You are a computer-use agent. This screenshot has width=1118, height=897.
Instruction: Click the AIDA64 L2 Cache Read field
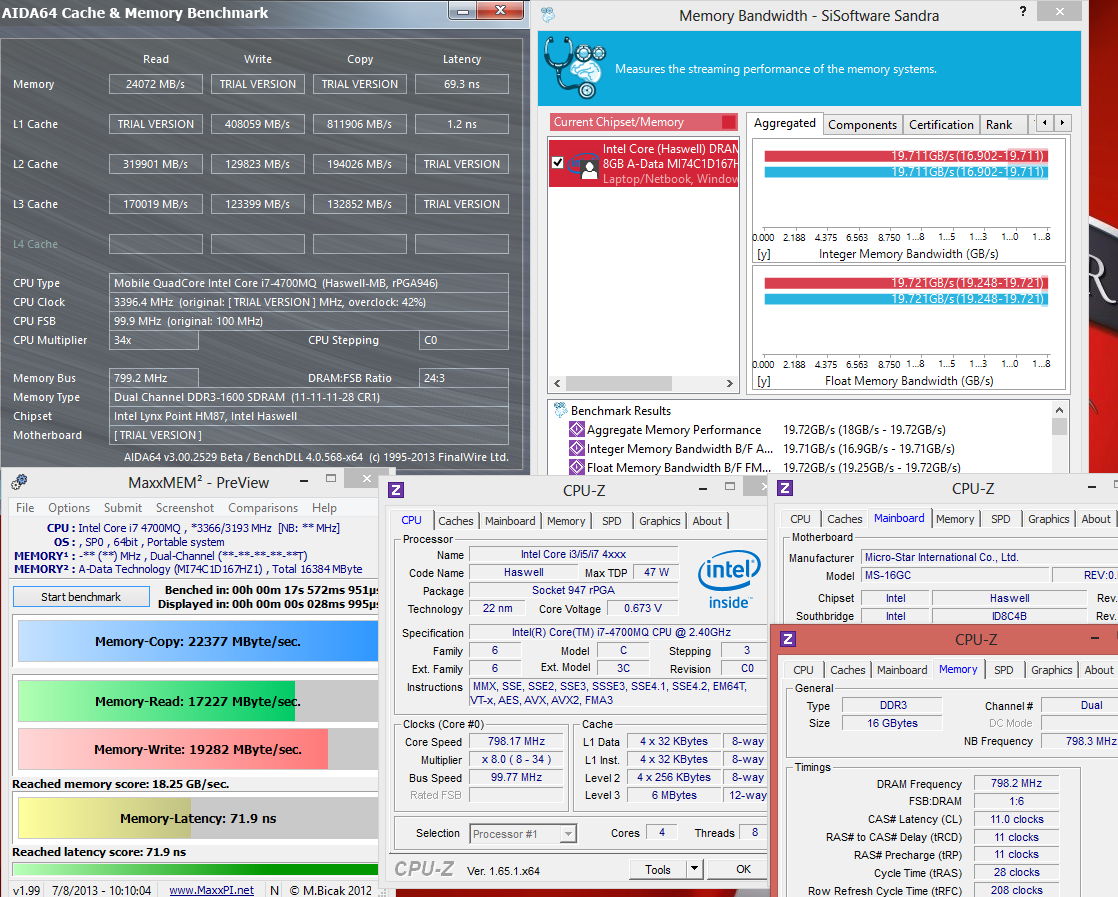(x=155, y=164)
